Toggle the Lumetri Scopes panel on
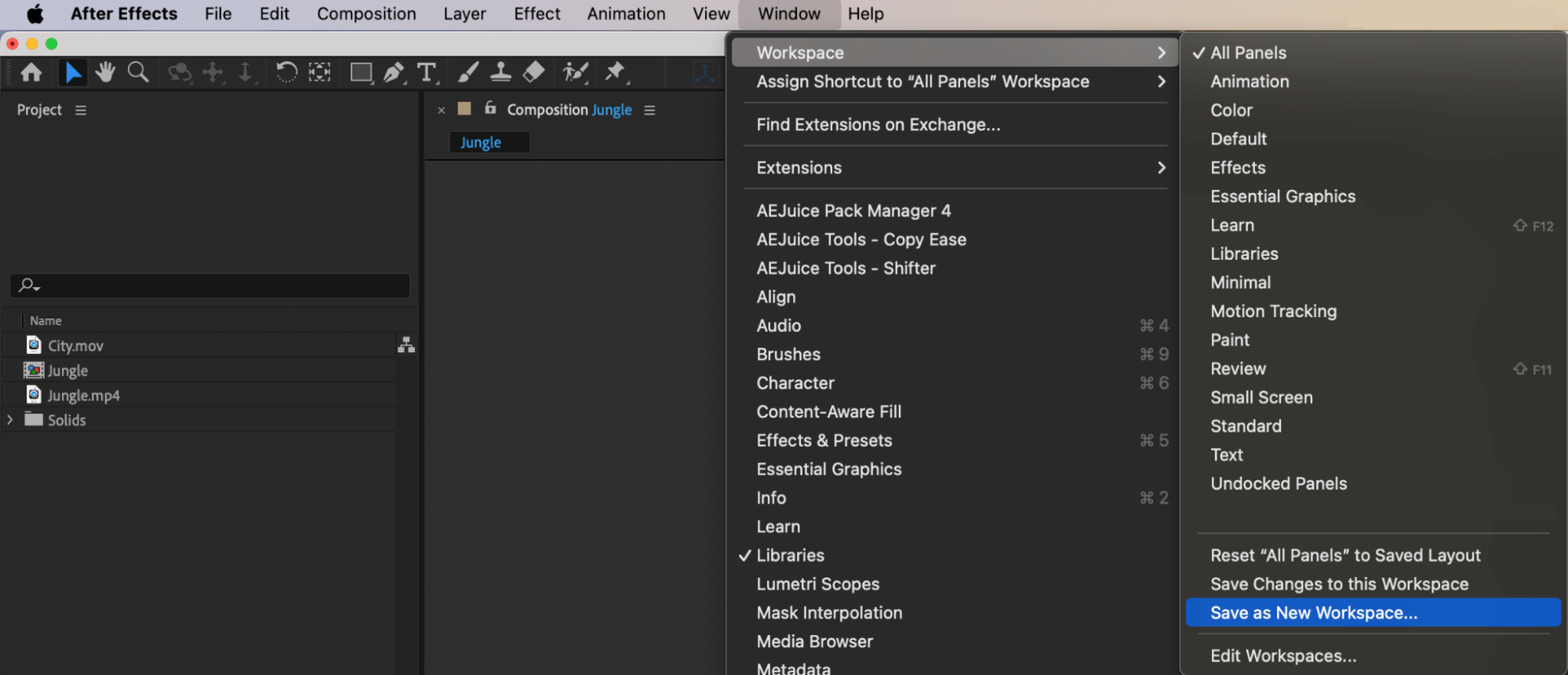The image size is (1568, 675). pyautogui.click(x=952, y=585)
